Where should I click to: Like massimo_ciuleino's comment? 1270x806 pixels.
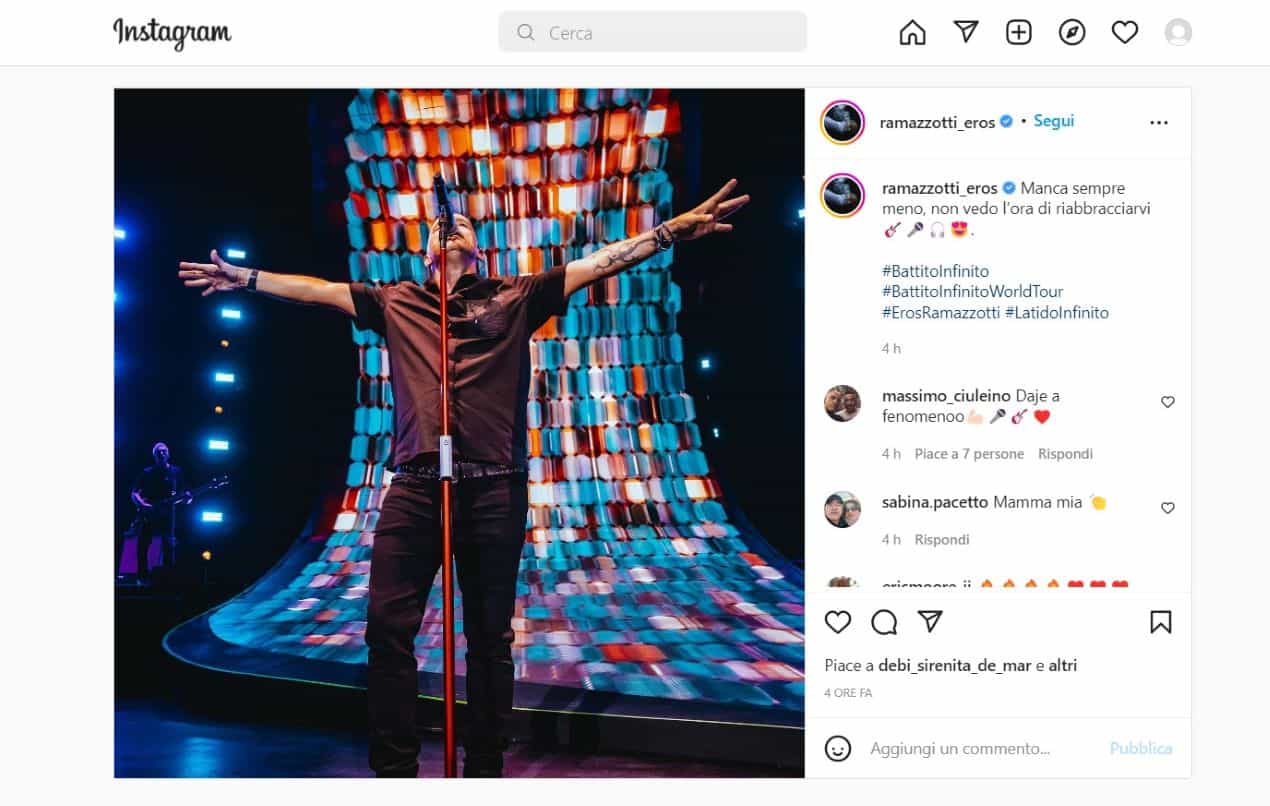(1167, 402)
